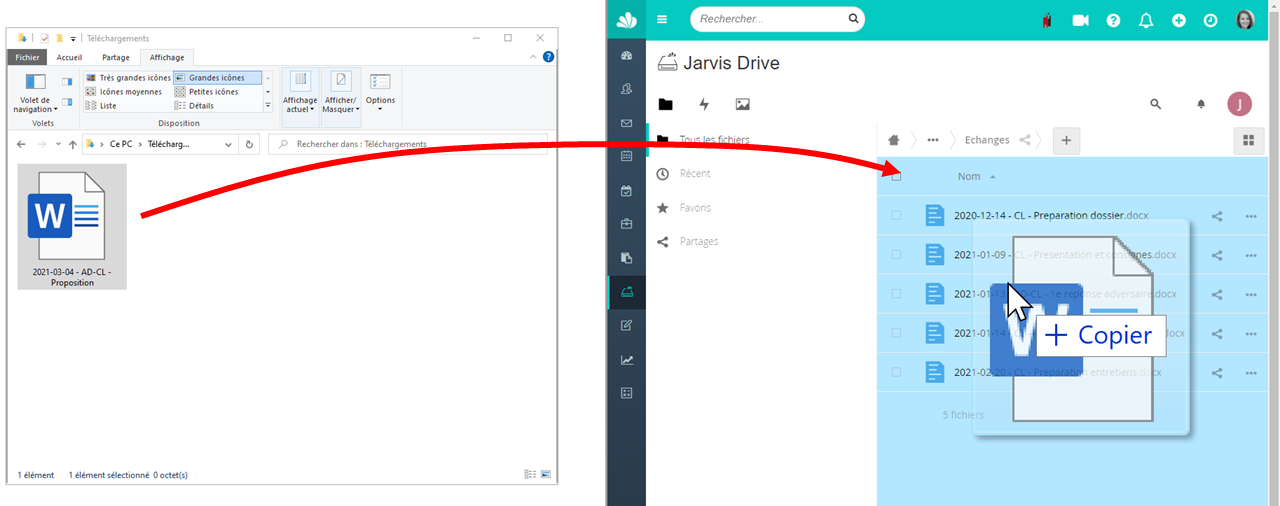Click the Drive search magnifier icon
This screenshot has height=506, width=1280.
point(1156,104)
